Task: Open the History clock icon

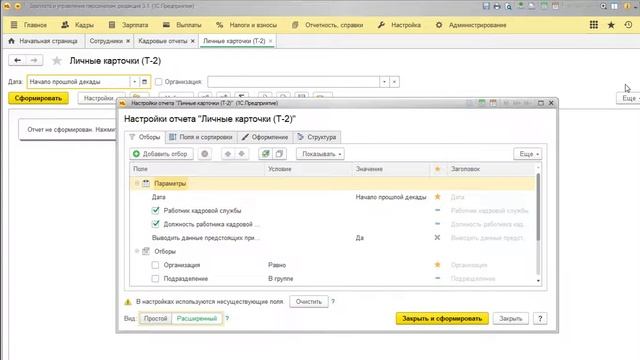Action: click(628, 25)
